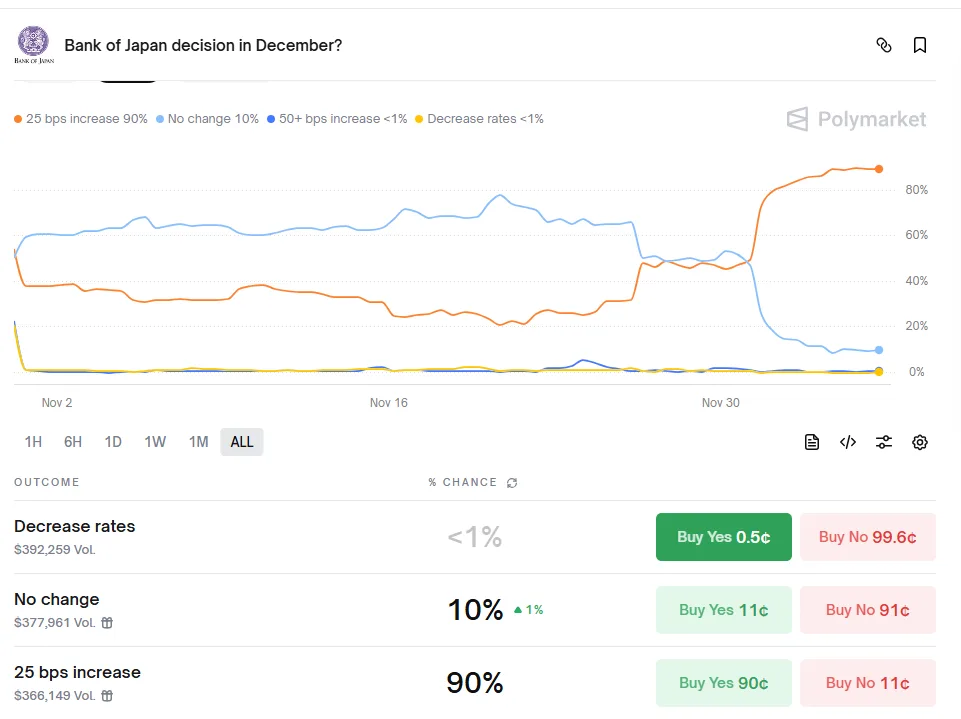Click the Bank of Japan logo
This screenshot has height=719, width=961.
point(34,44)
